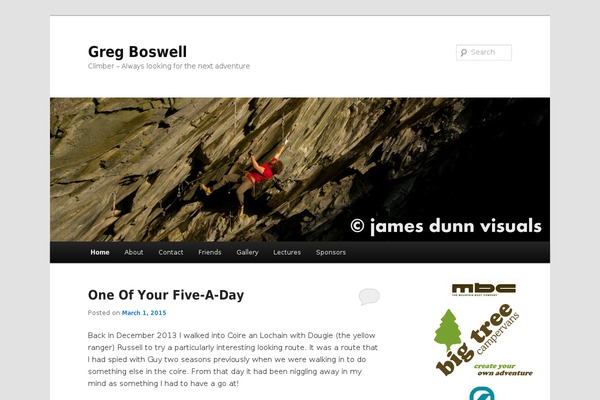Click the Greg Boswell site title
This screenshot has height=400, width=600.
[x=137, y=52]
